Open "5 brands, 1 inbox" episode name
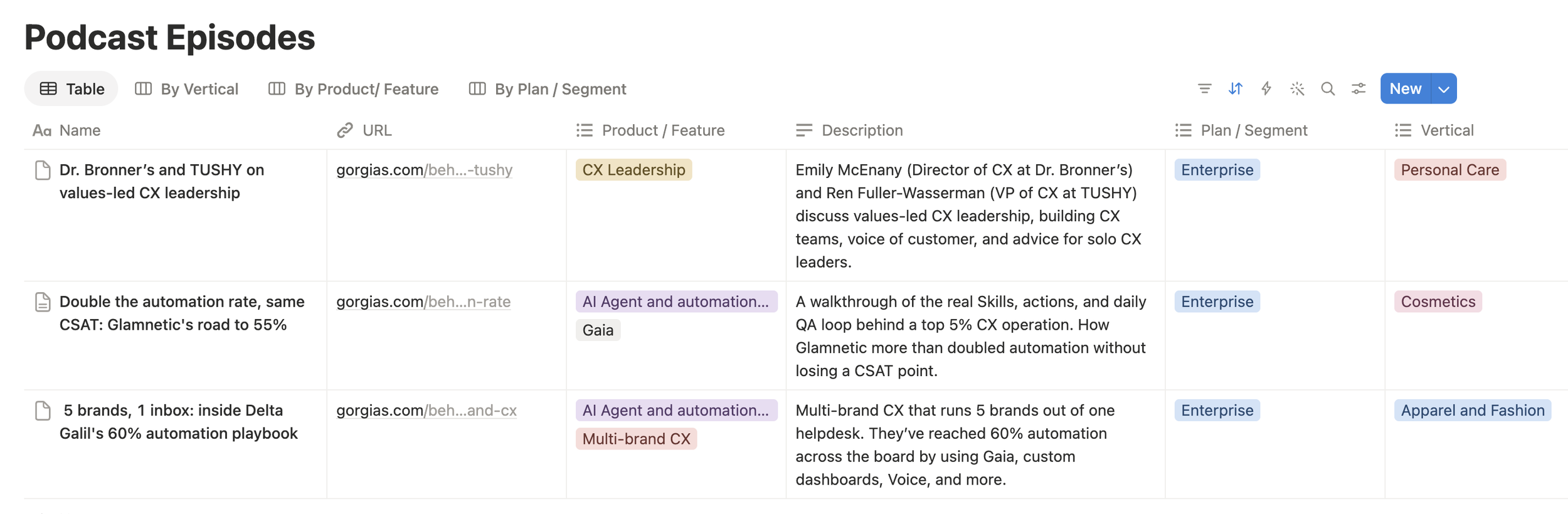This screenshot has height=514, width=1568. 179,422
